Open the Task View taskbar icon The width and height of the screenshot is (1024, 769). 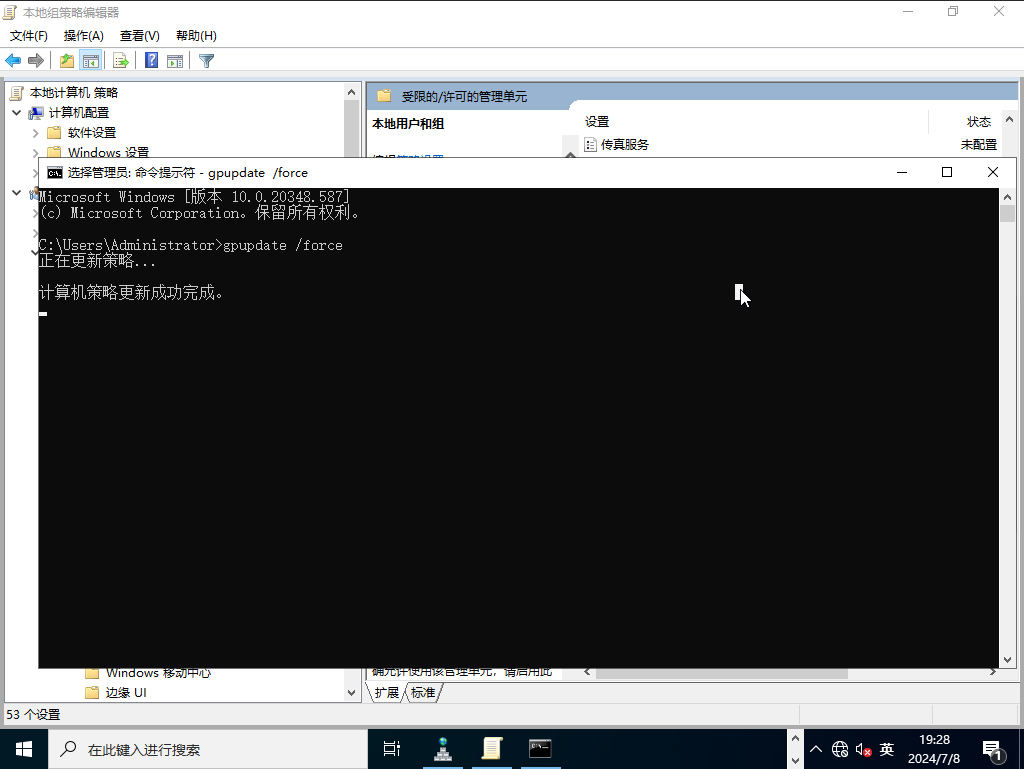pyautogui.click(x=392, y=749)
